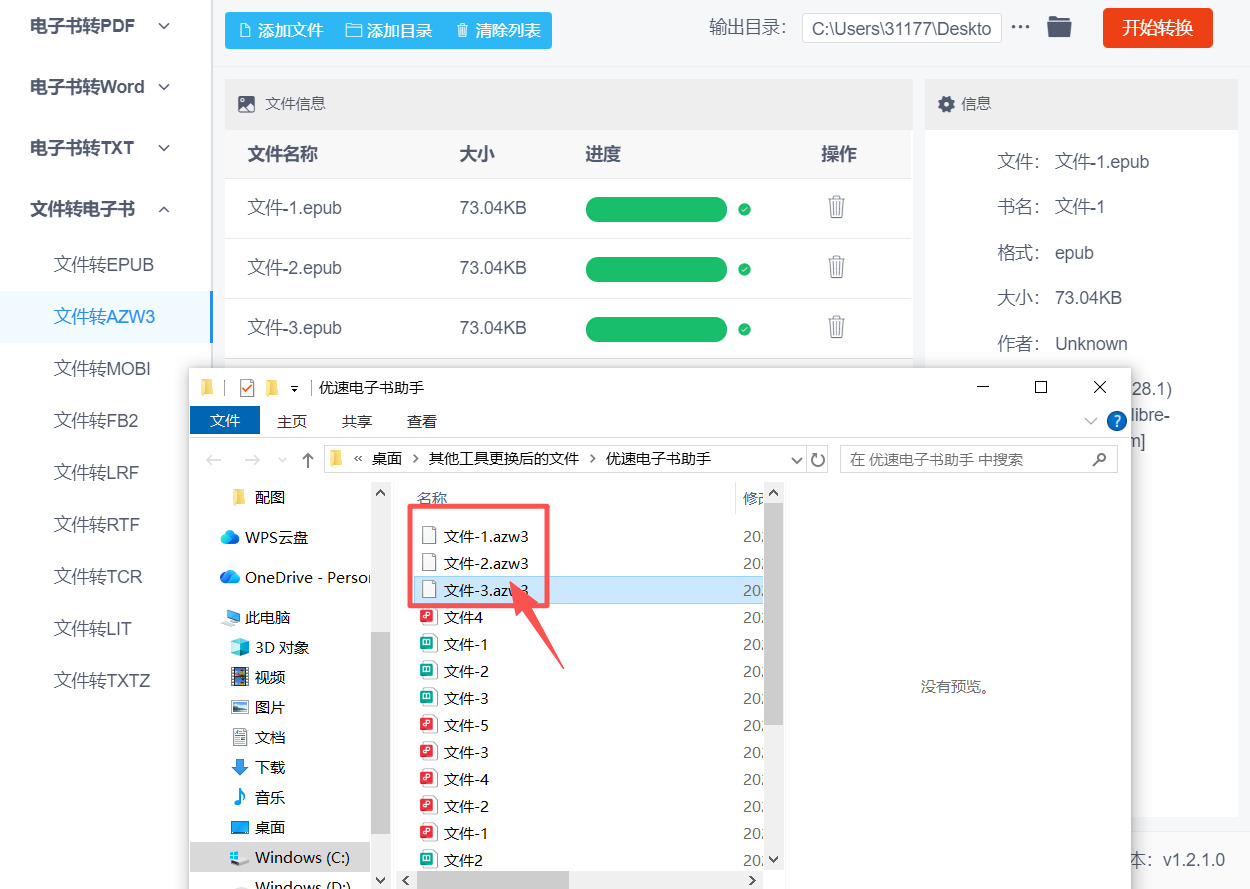1250x889 pixels.
Task: Switch to the 主页 ribbon tab
Action: pyautogui.click(x=292, y=422)
